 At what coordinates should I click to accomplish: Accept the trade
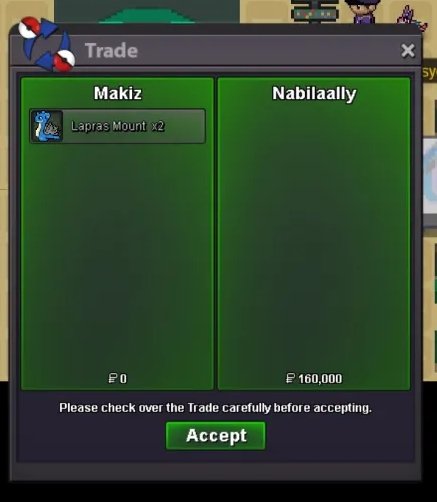pyautogui.click(x=216, y=436)
